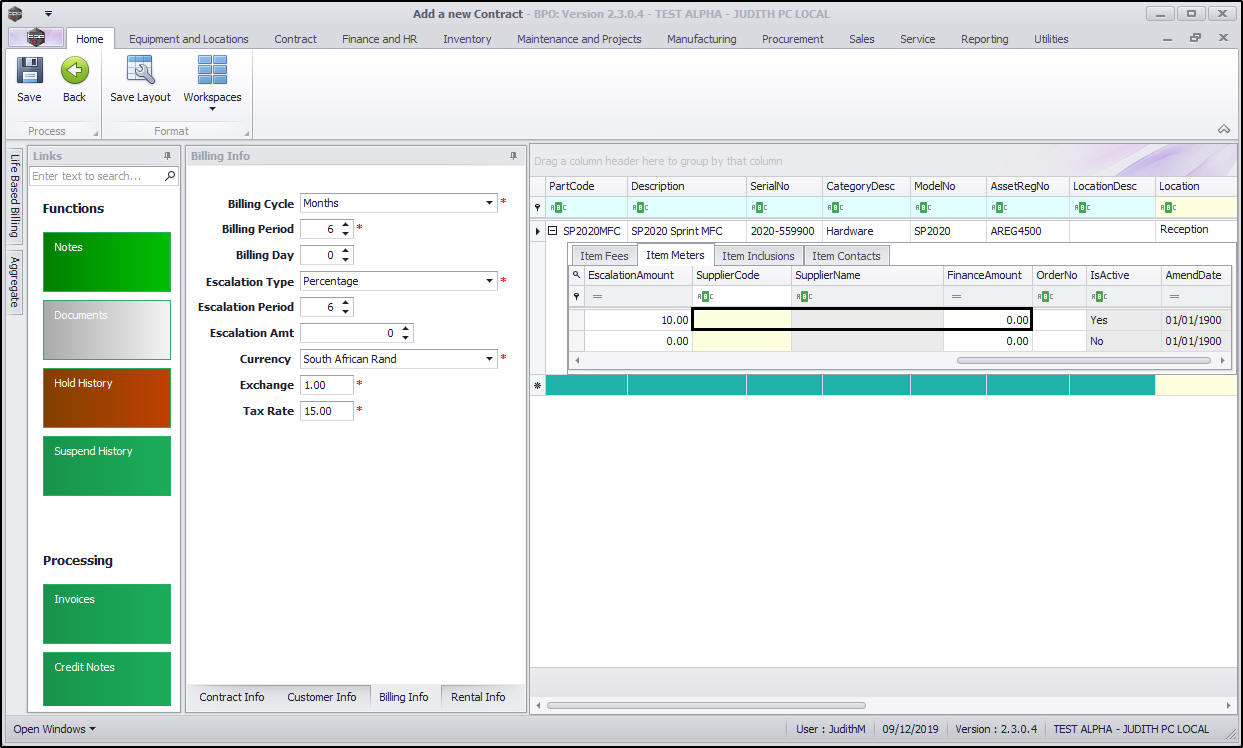Switch to the Rental Info tab

pos(478,697)
